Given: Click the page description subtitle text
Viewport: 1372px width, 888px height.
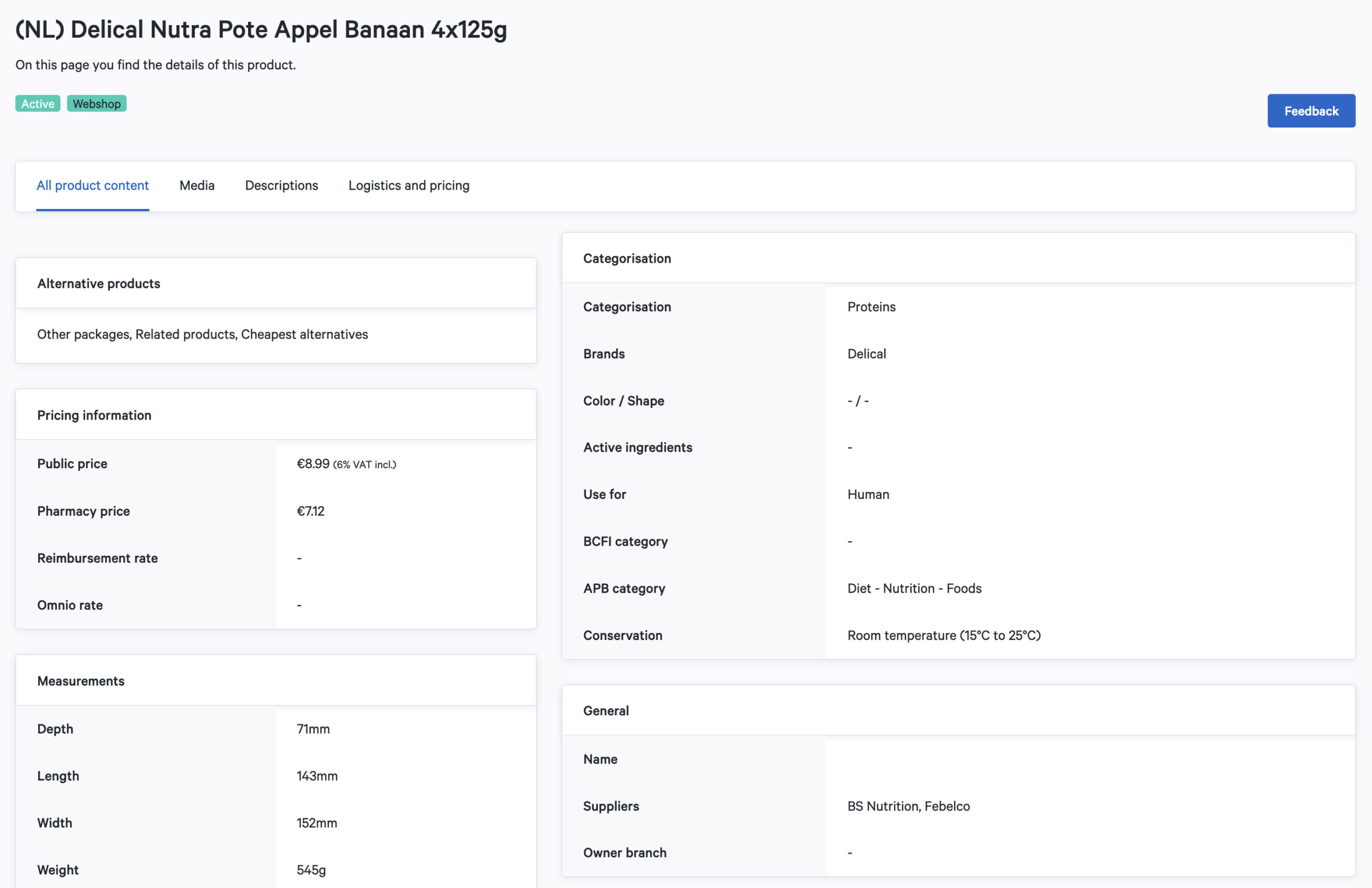Looking at the screenshot, I should click(155, 65).
